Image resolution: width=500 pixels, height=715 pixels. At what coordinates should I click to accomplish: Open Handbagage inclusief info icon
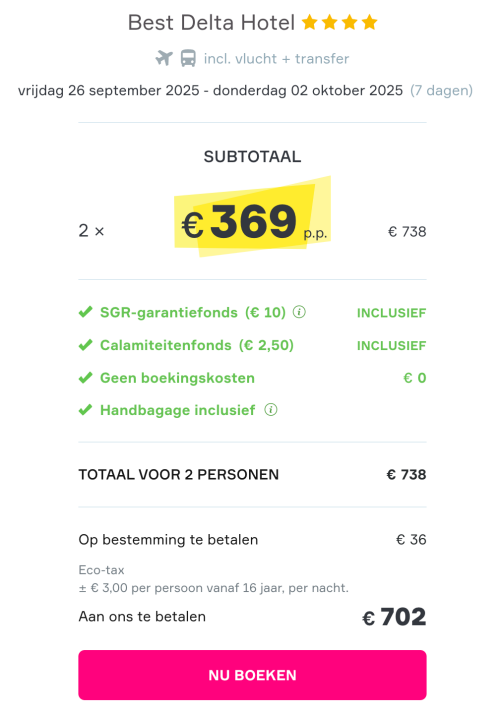[x=271, y=410]
